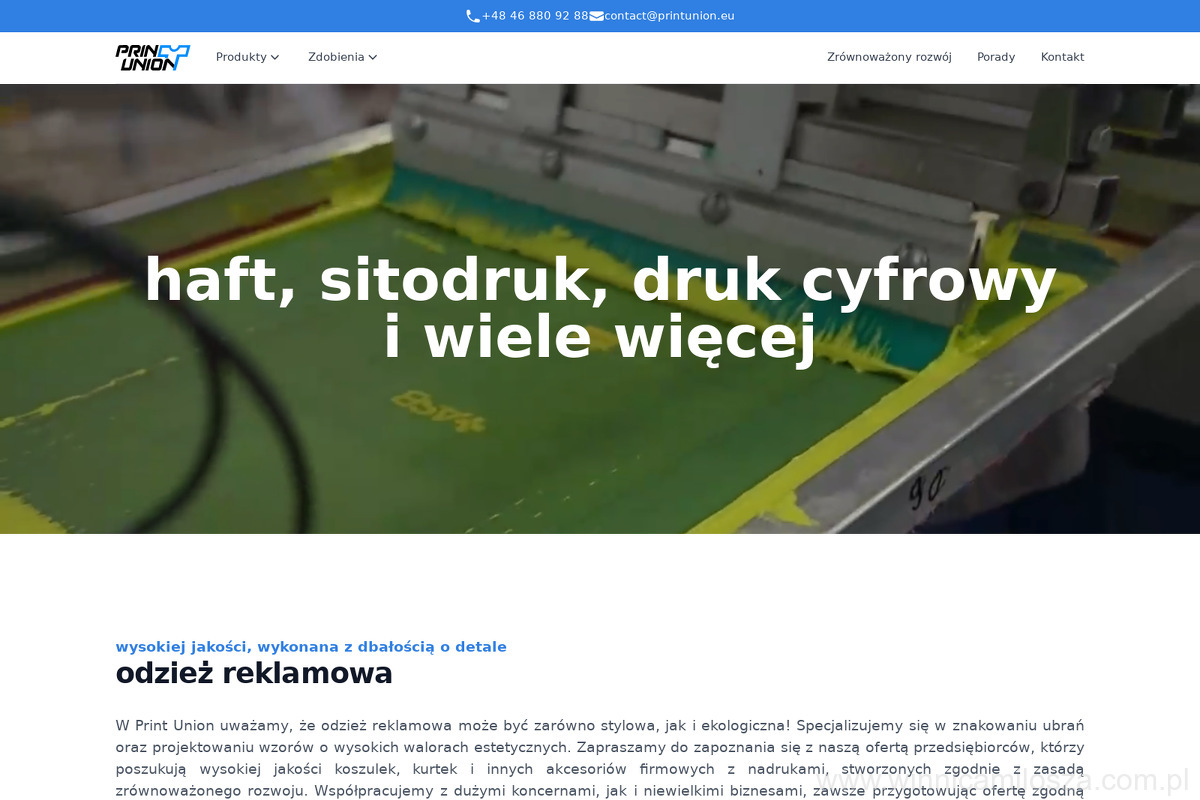Navigate to the Kontakt page
1200x800 pixels.
tap(1062, 57)
